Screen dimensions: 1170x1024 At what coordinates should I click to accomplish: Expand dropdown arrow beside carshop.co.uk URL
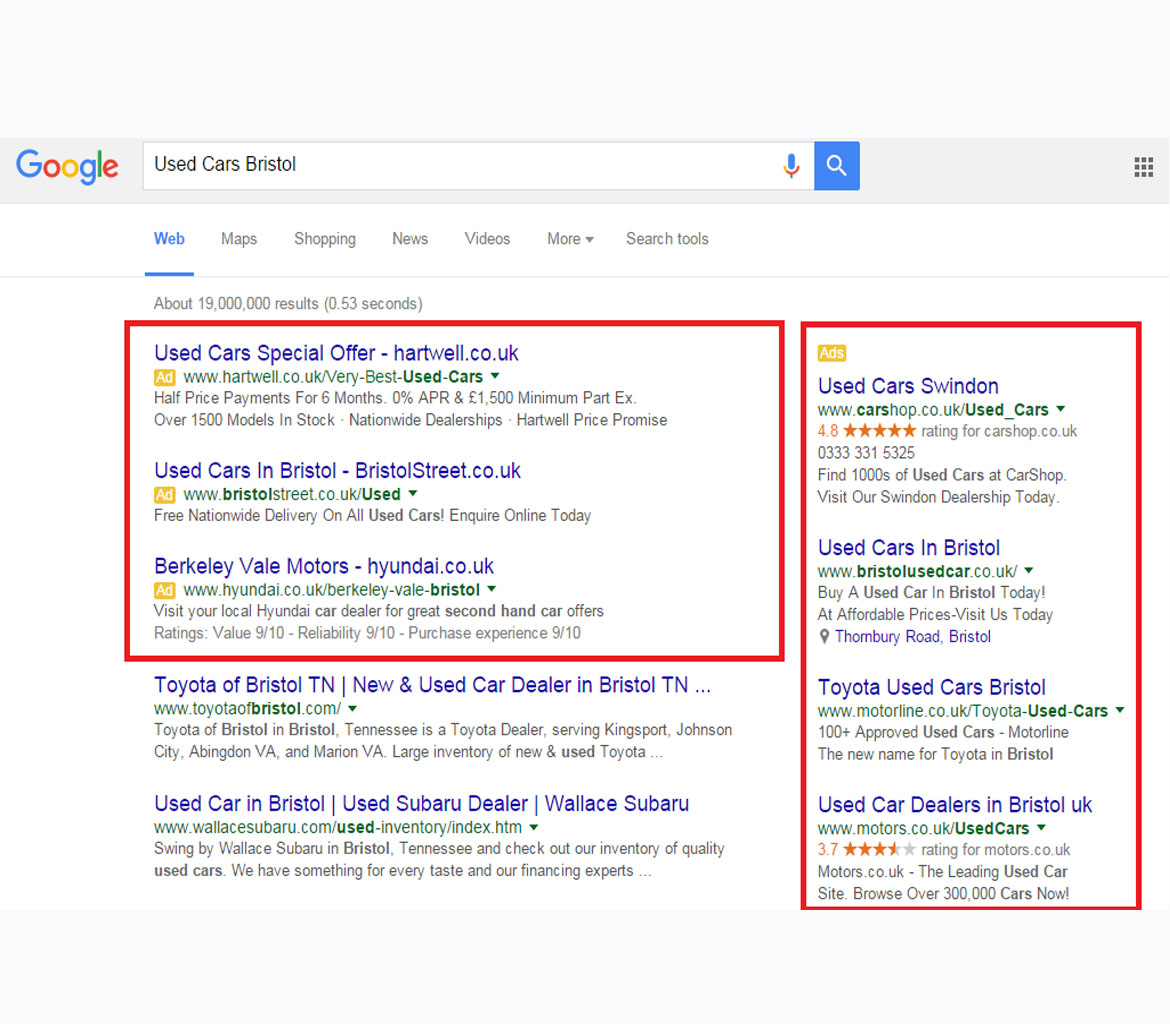1060,409
